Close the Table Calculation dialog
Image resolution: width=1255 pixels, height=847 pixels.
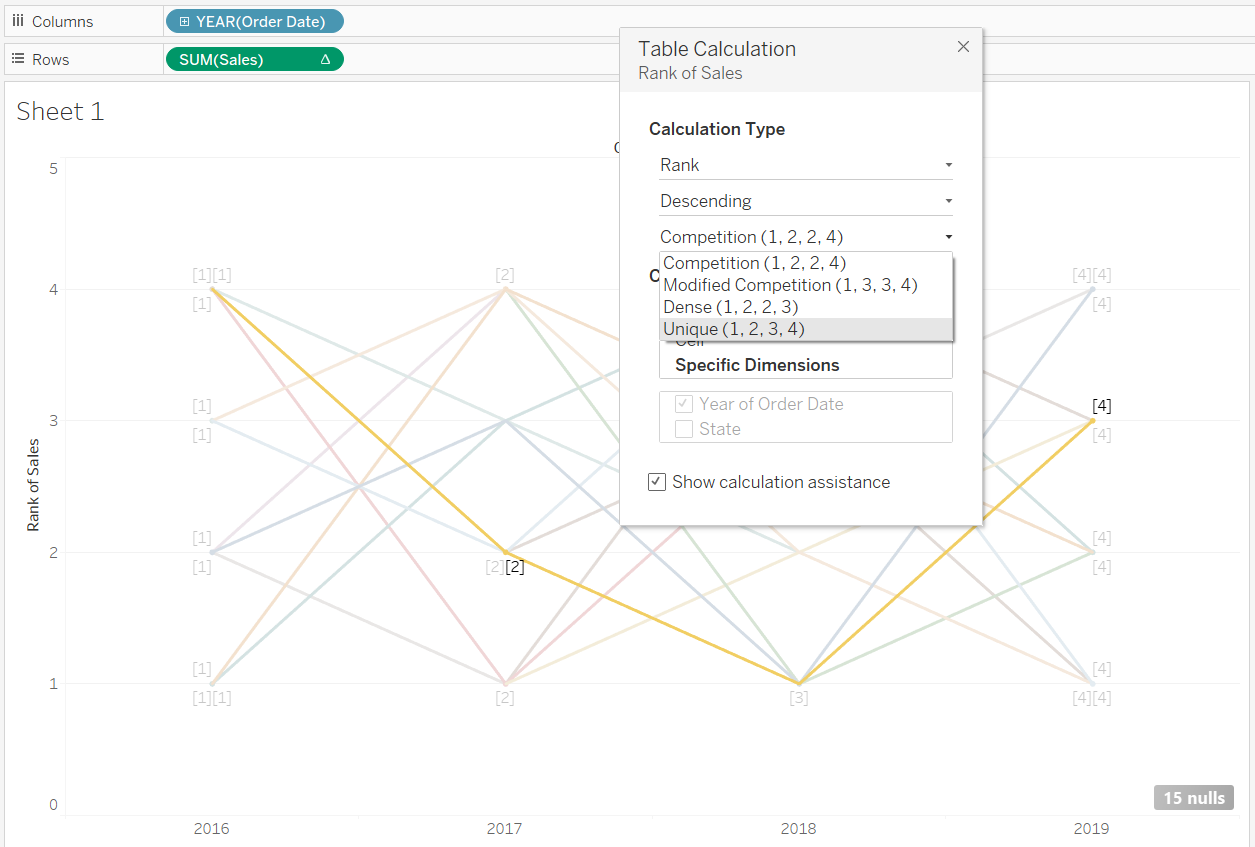click(x=963, y=47)
